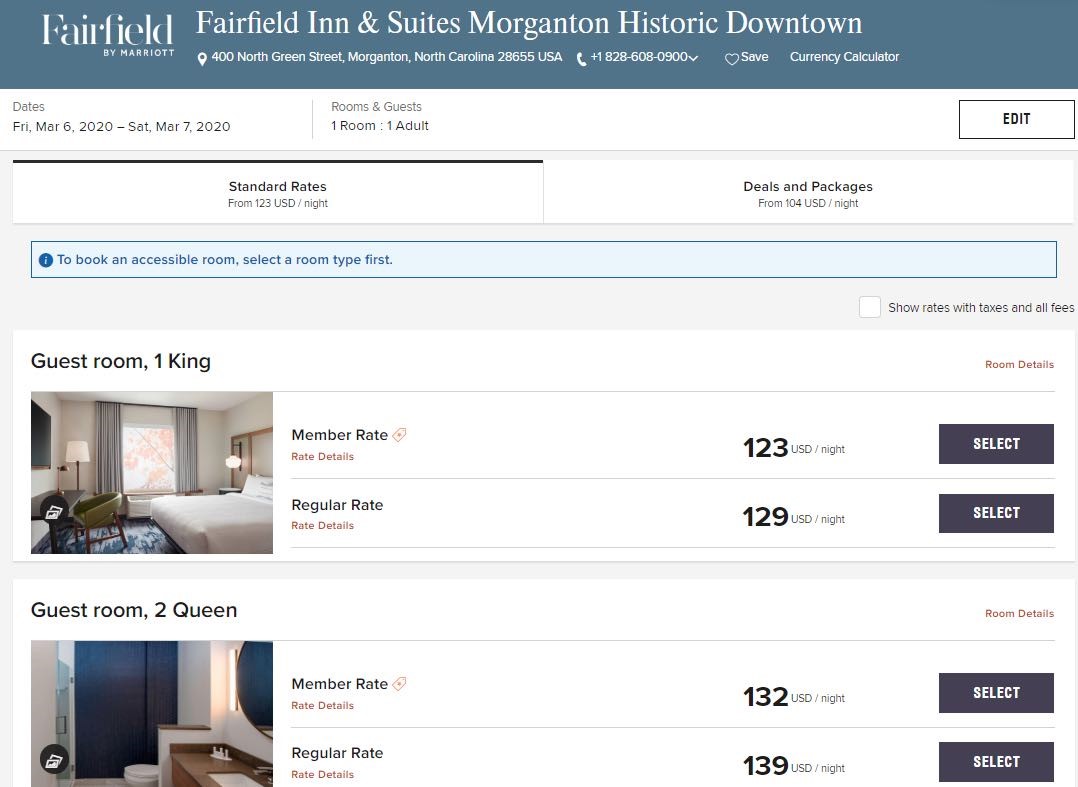
Task: Open Rate Details under 2 Queen Member Rate
Action: click(x=322, y=705)
